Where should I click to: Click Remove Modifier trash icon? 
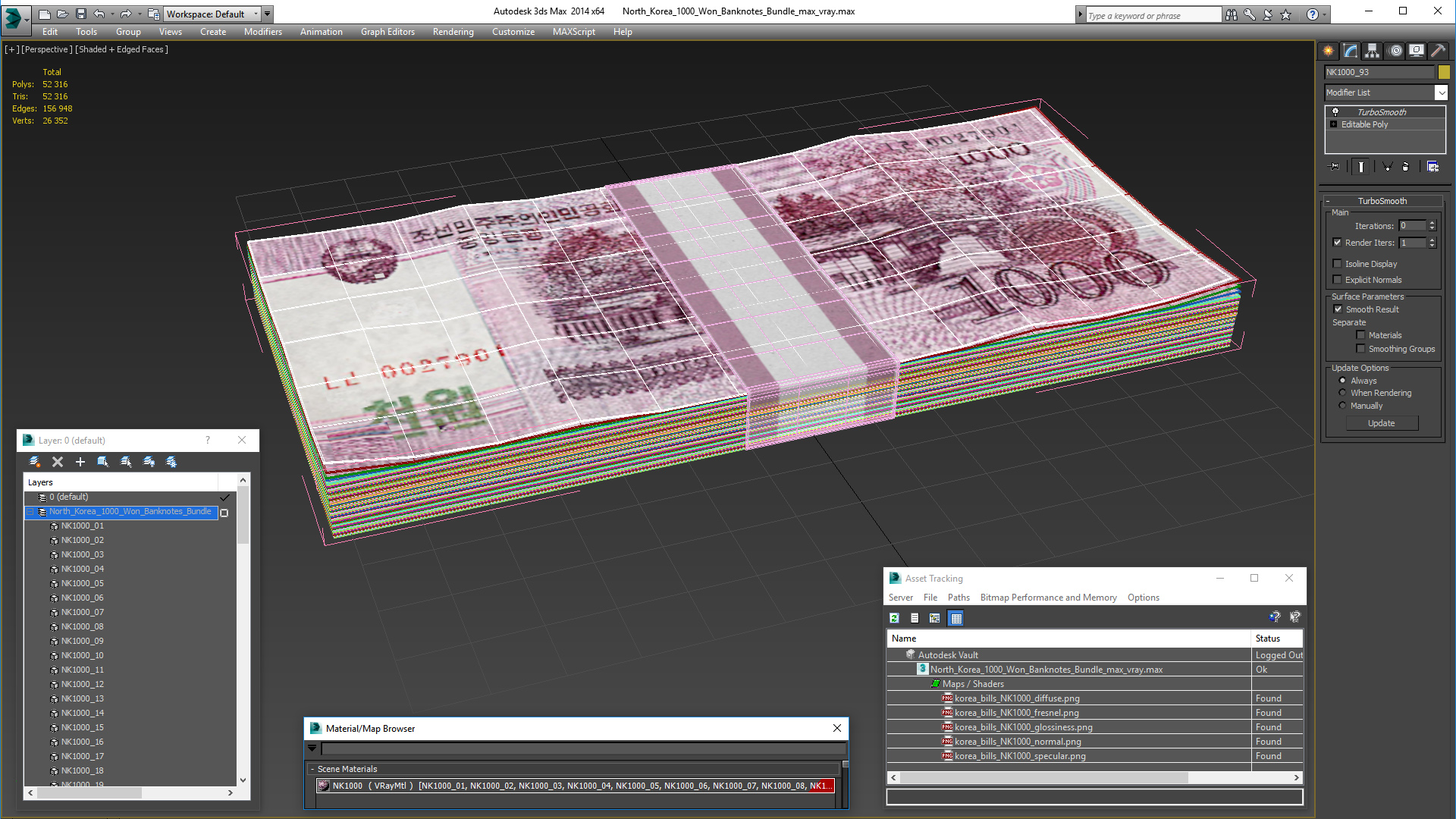click(x=1406, y=167)
